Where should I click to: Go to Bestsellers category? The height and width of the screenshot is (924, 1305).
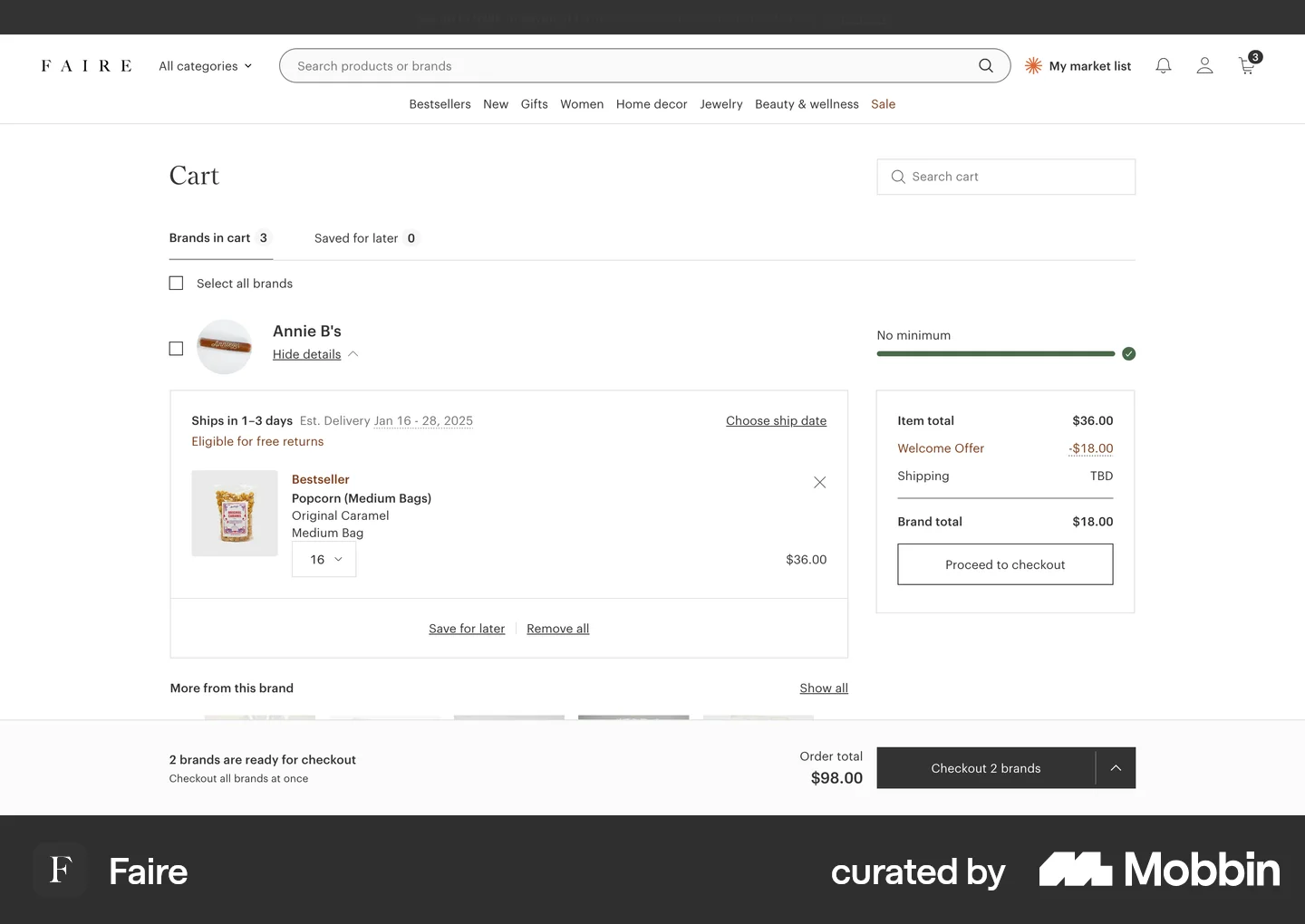tap(440, 104)
